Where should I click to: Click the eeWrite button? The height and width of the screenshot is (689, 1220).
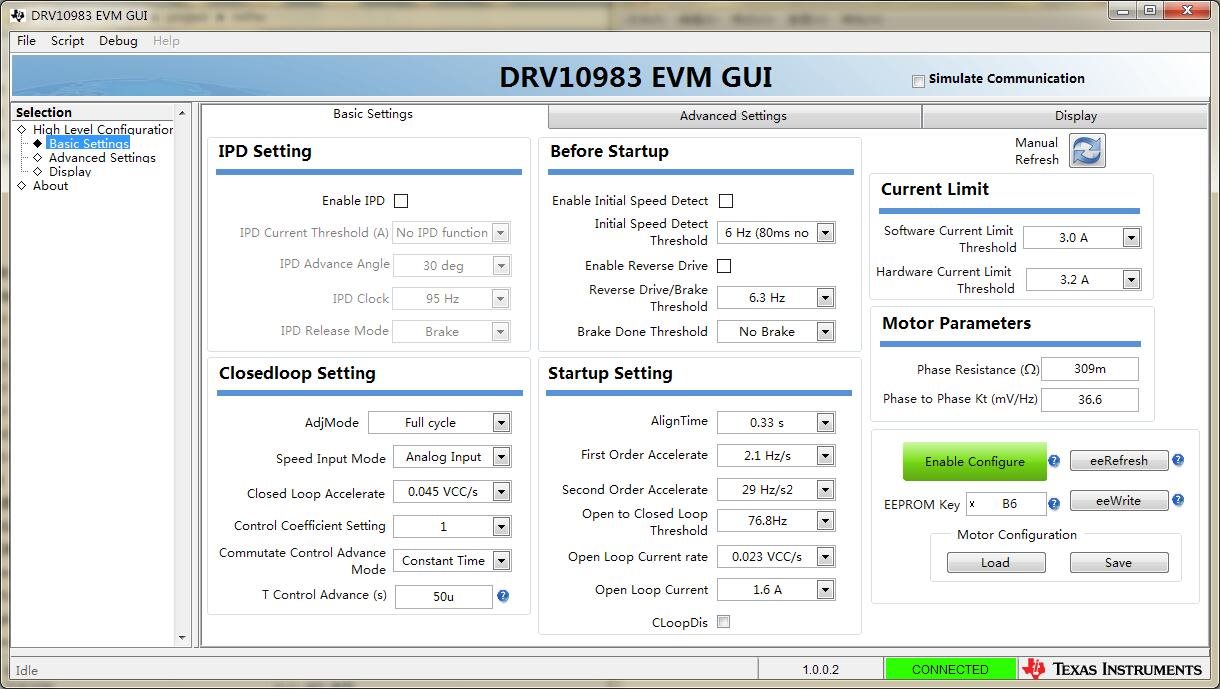[x=1119, y=501]
